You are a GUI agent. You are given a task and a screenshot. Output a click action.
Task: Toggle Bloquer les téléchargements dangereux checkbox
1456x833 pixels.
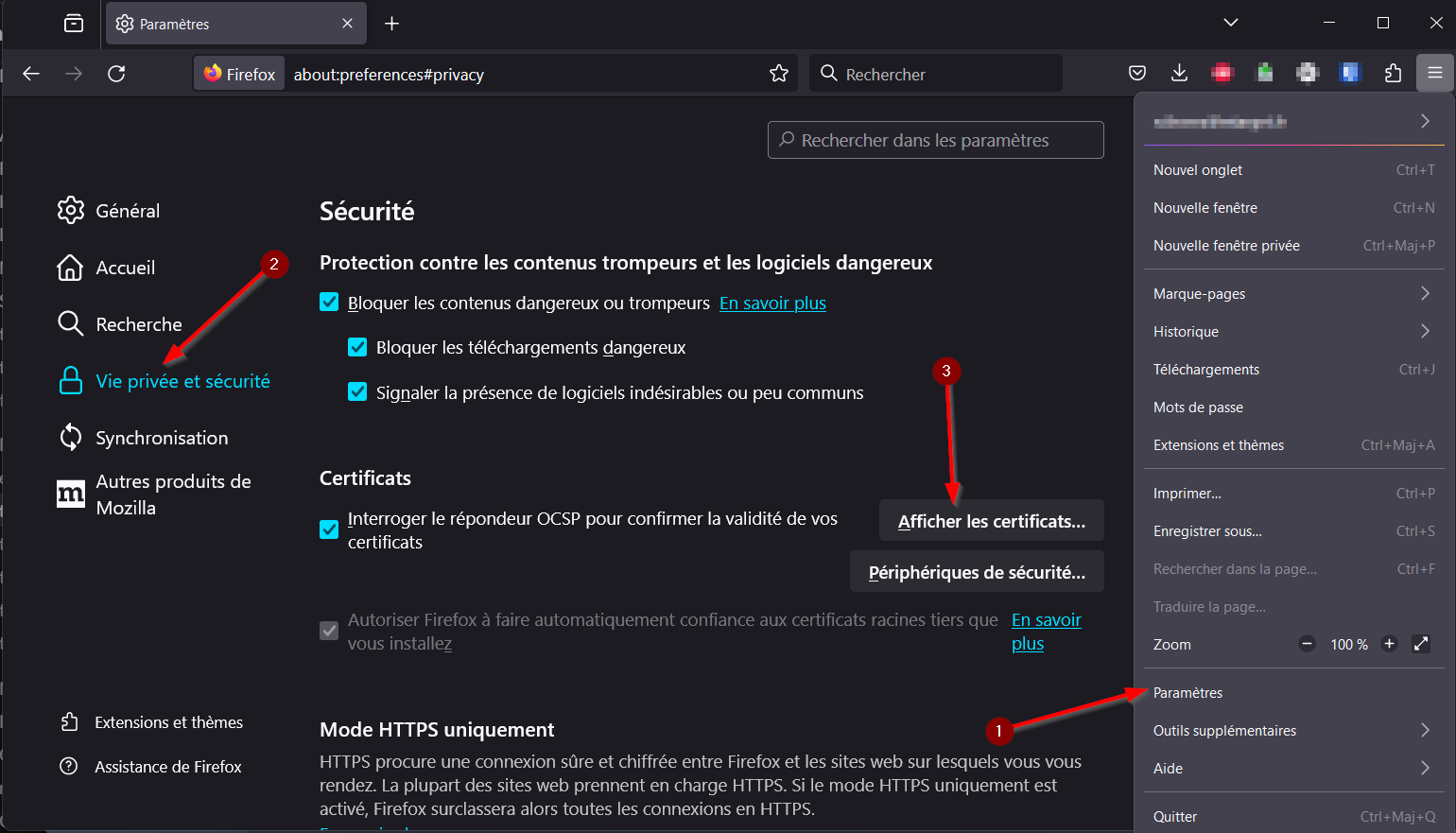(x=357, y=347)
